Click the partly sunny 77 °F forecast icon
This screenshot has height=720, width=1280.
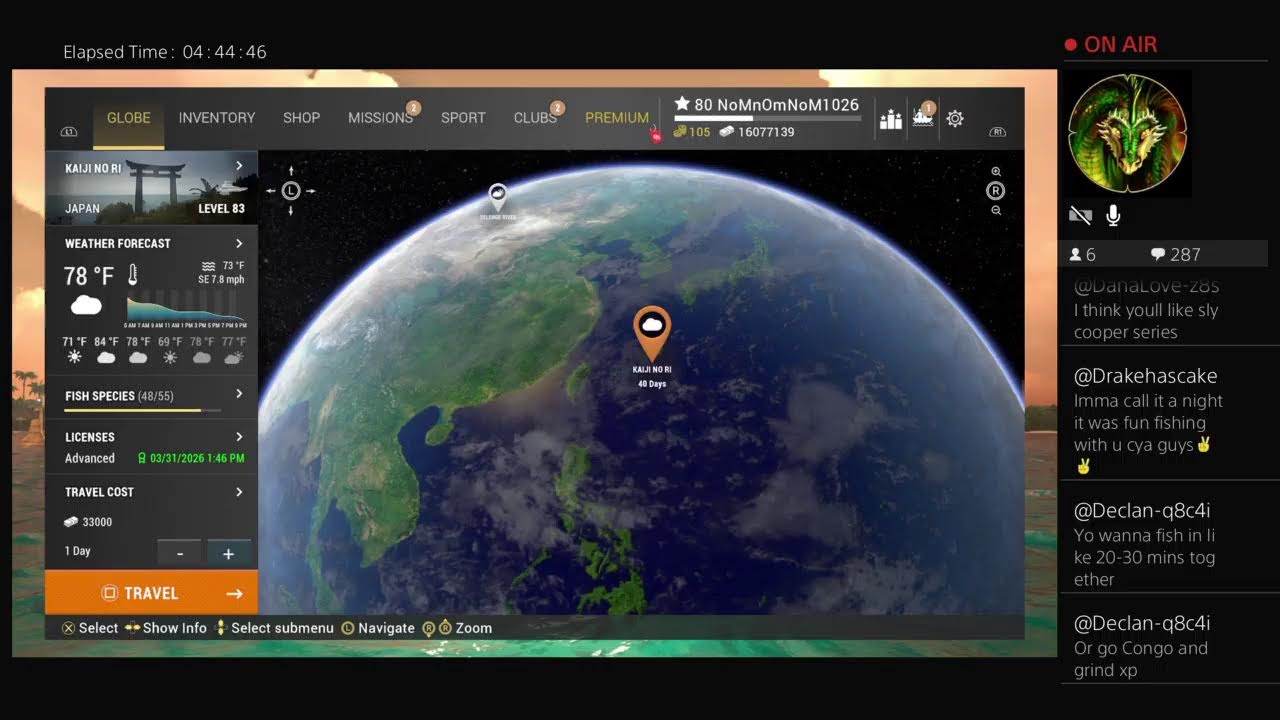(233, 357)
